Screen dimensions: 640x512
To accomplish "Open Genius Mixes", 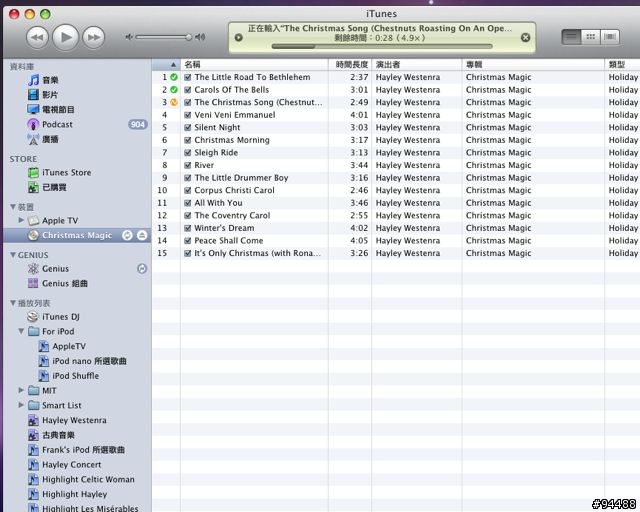I will 64,283.
